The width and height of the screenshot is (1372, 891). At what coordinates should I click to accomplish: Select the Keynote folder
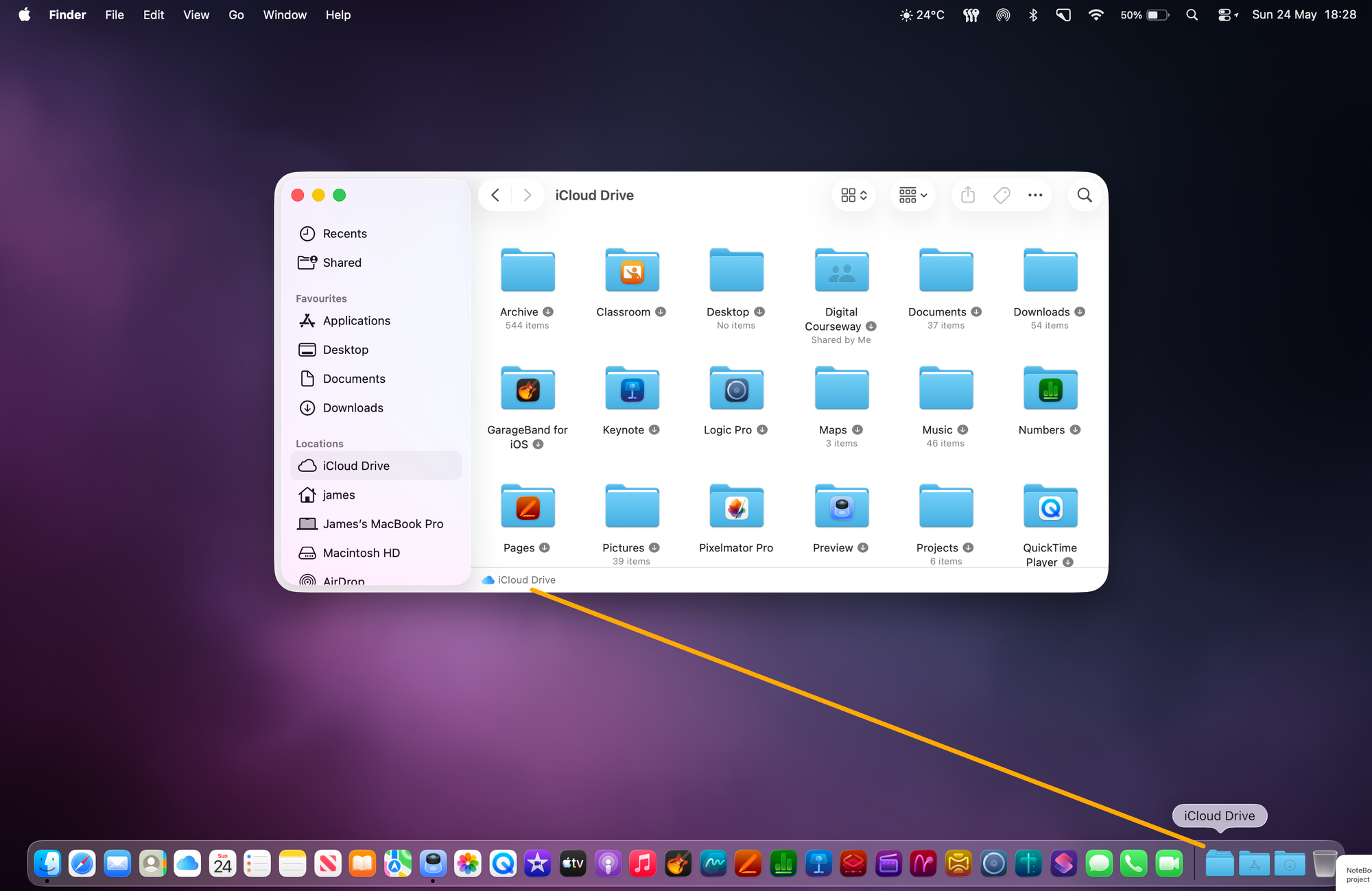(x=632, y=389)
